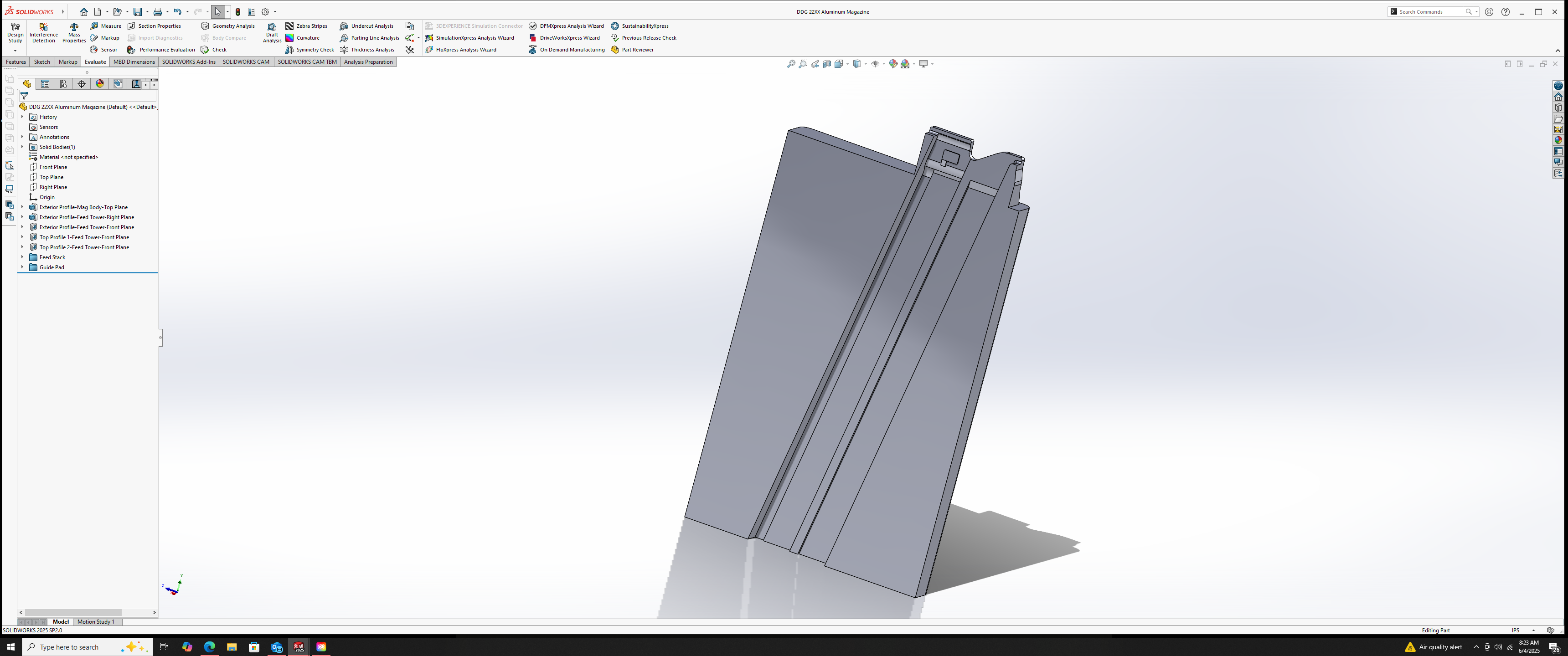Click Markup command button
The image size is (1568, 656).
point(105,38)
